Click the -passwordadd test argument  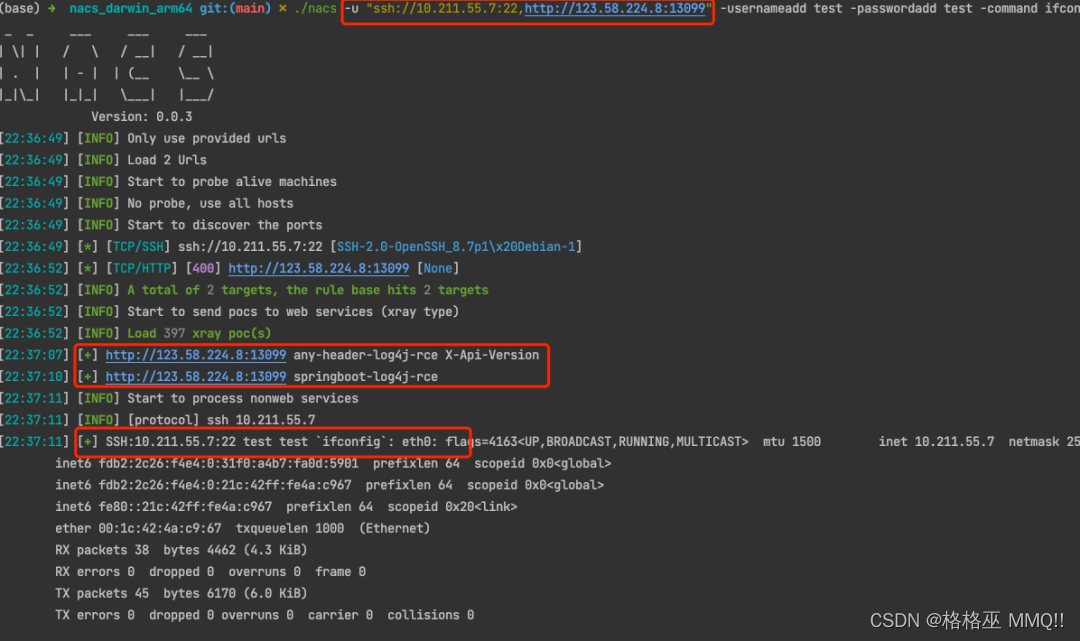(911, 9)
